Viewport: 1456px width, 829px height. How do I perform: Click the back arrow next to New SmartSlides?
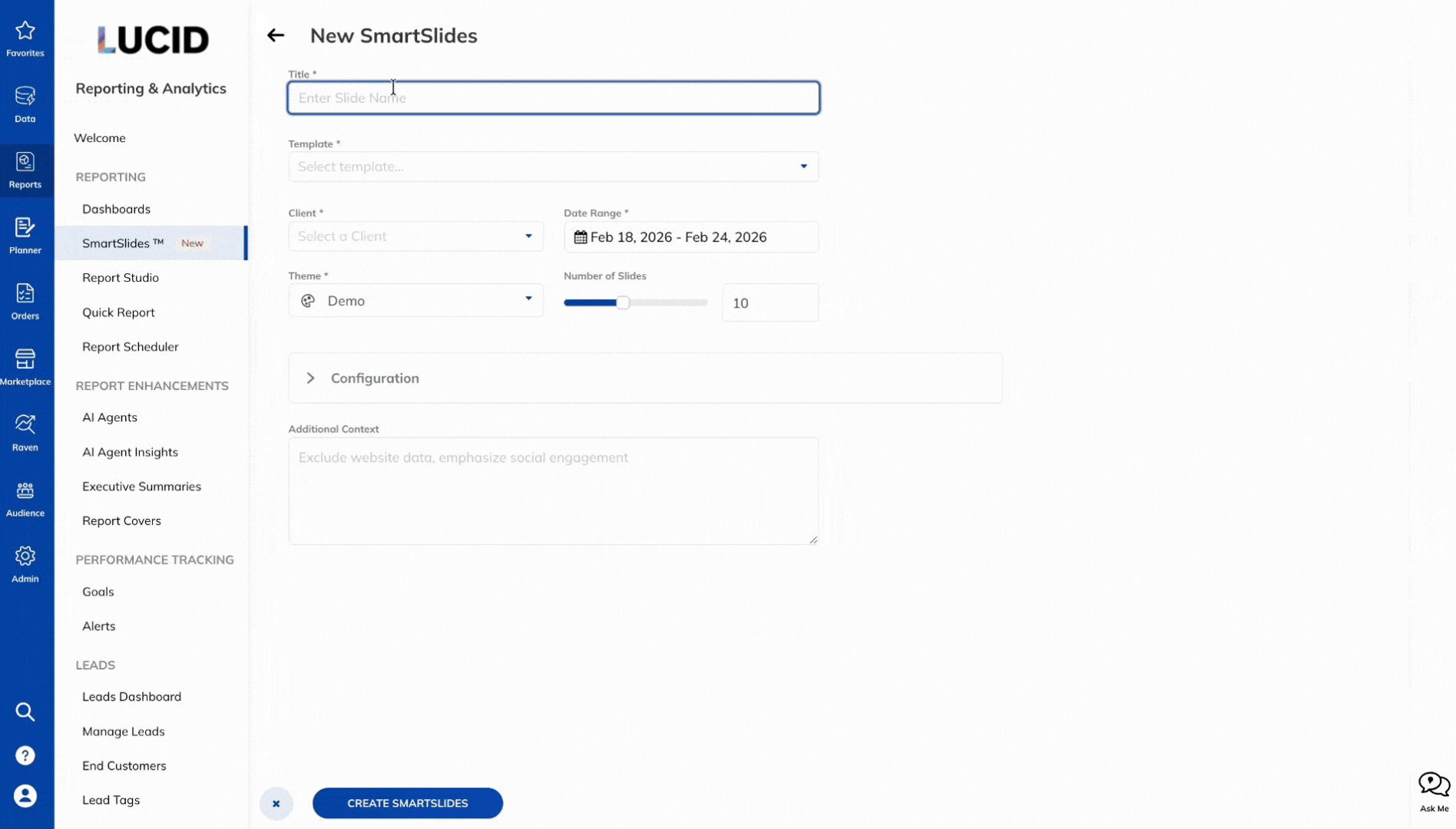coord(276,35)
